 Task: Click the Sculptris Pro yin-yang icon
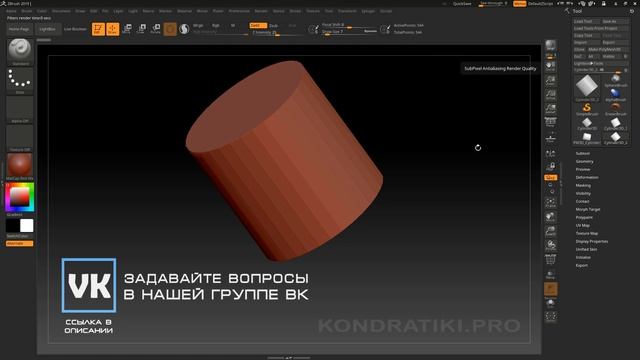pyautogui.click(x=184, y=29)
